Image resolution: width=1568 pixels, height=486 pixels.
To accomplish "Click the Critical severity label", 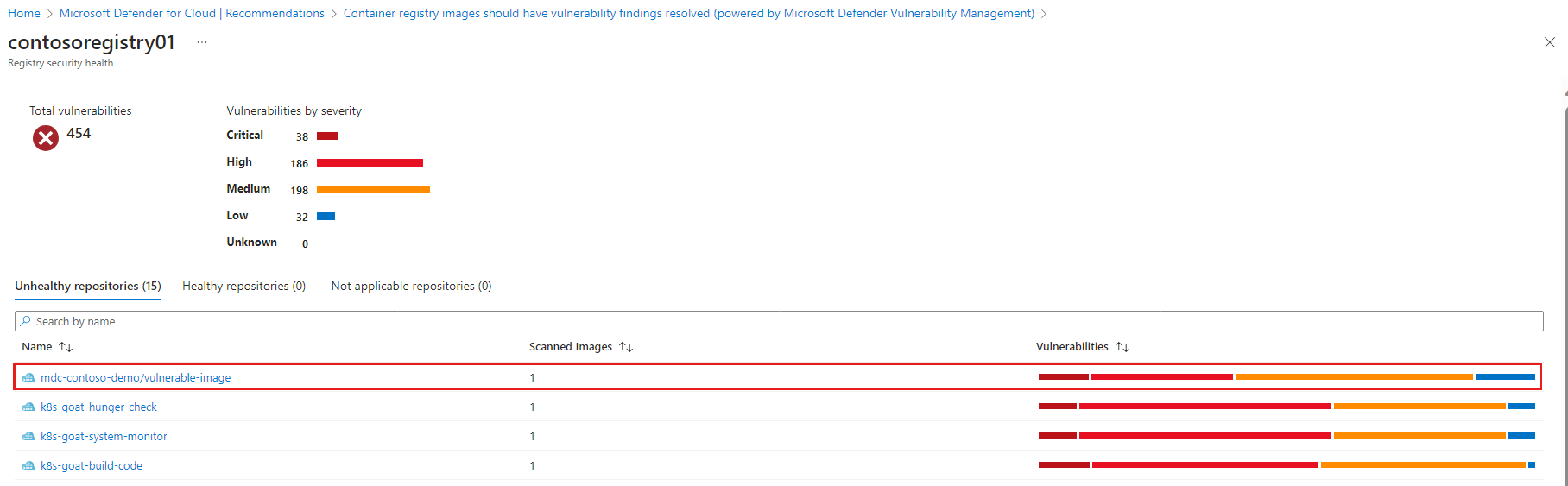I will click(245, 136).
